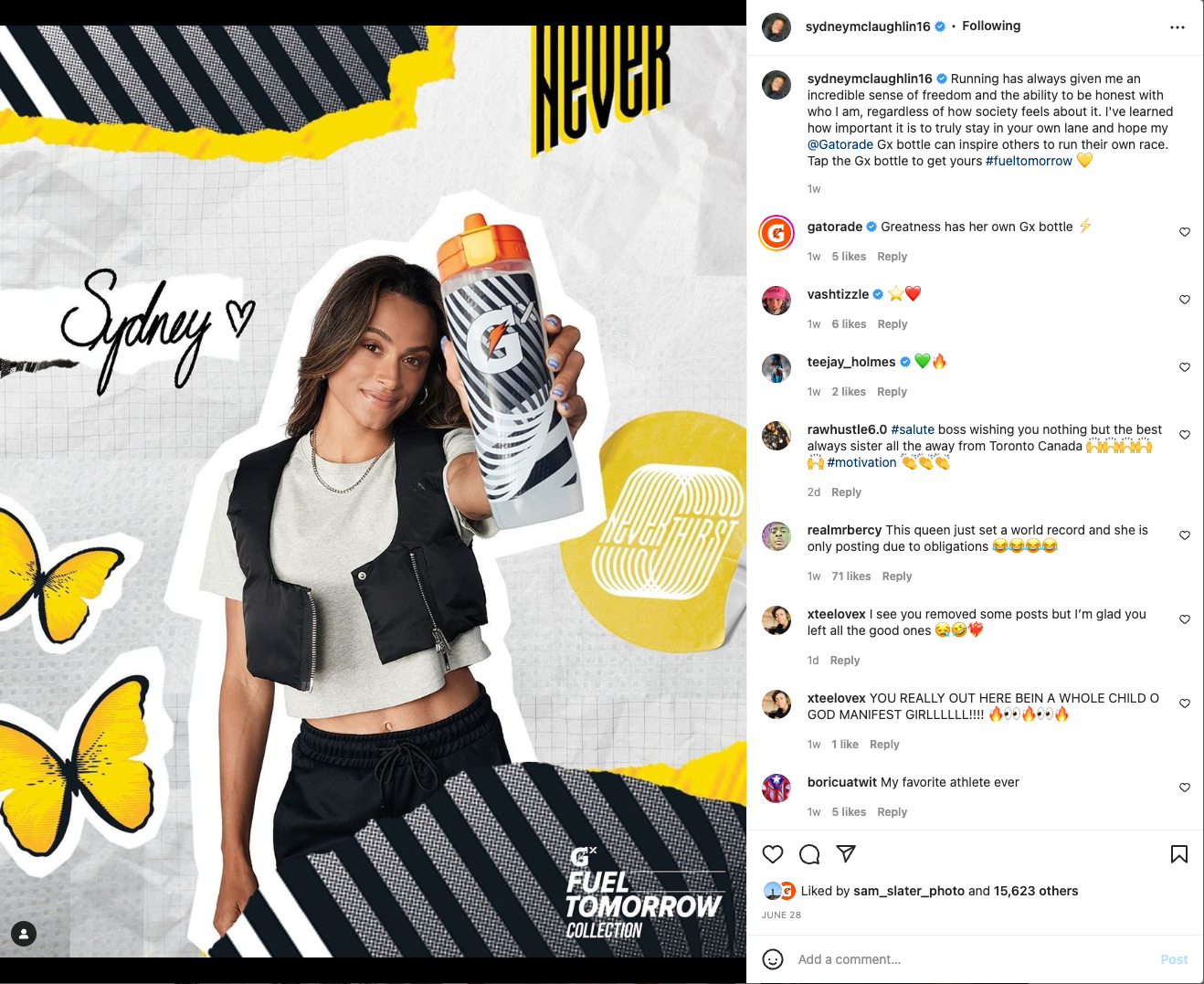Like the post with the heart icon
The image size is (1204, 984).
(x=773, y=854)
